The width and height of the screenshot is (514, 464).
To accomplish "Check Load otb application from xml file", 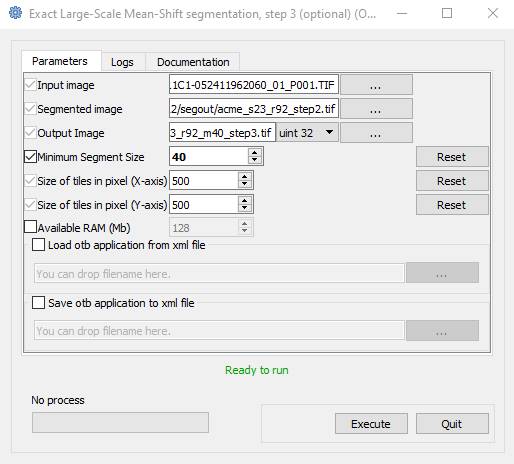I will click(x=38, y=245).
